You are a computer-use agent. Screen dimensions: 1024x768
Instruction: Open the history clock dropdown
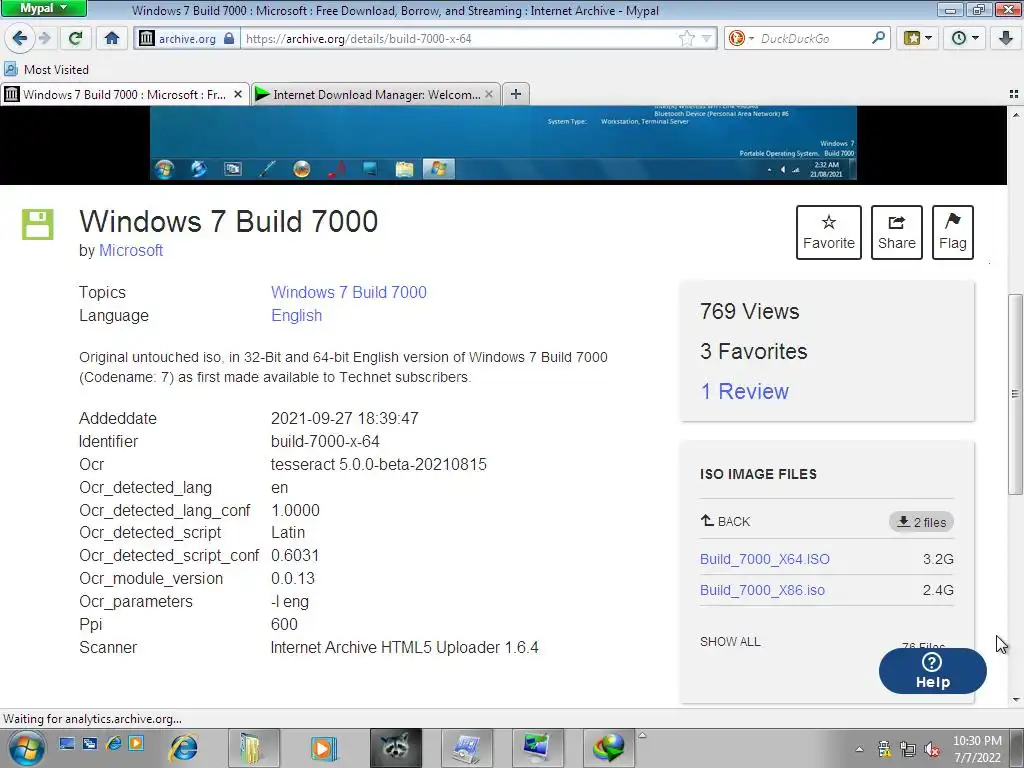click(965, 38)
